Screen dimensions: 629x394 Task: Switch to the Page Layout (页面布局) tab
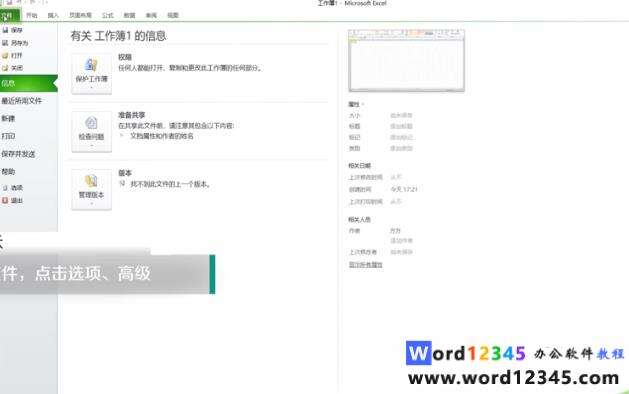point(80,15)
